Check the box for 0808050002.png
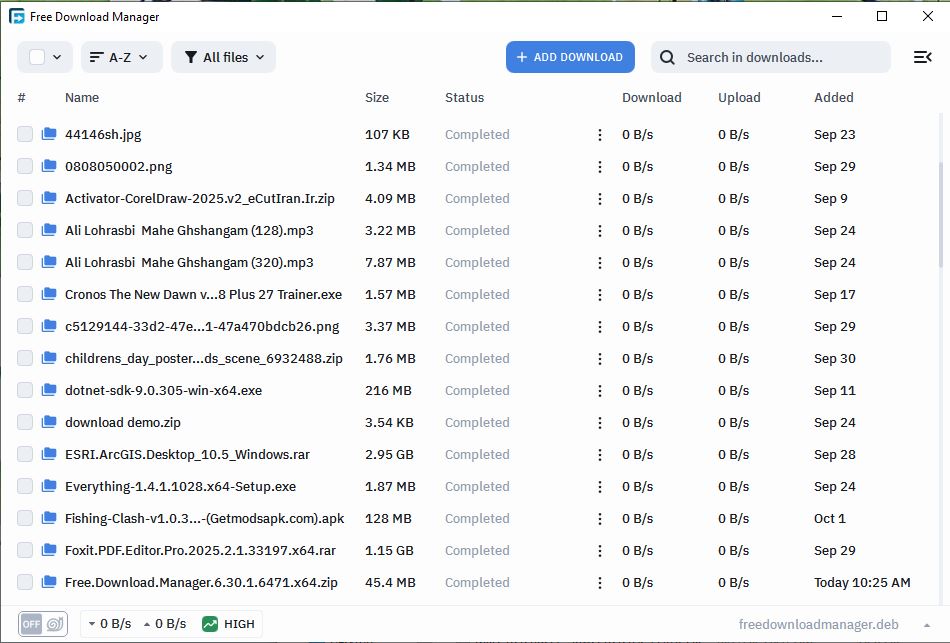The height and width of the screenshot is (643, 950). coord(25,167)
